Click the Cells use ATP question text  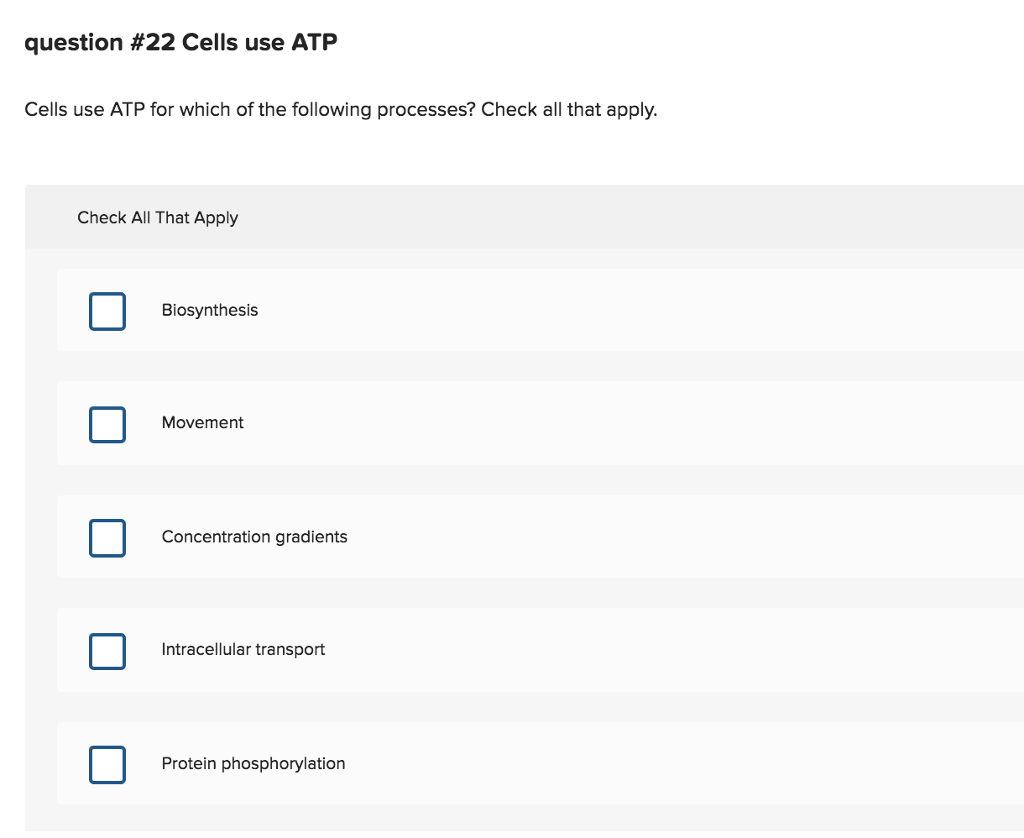(x=342, y=109)
